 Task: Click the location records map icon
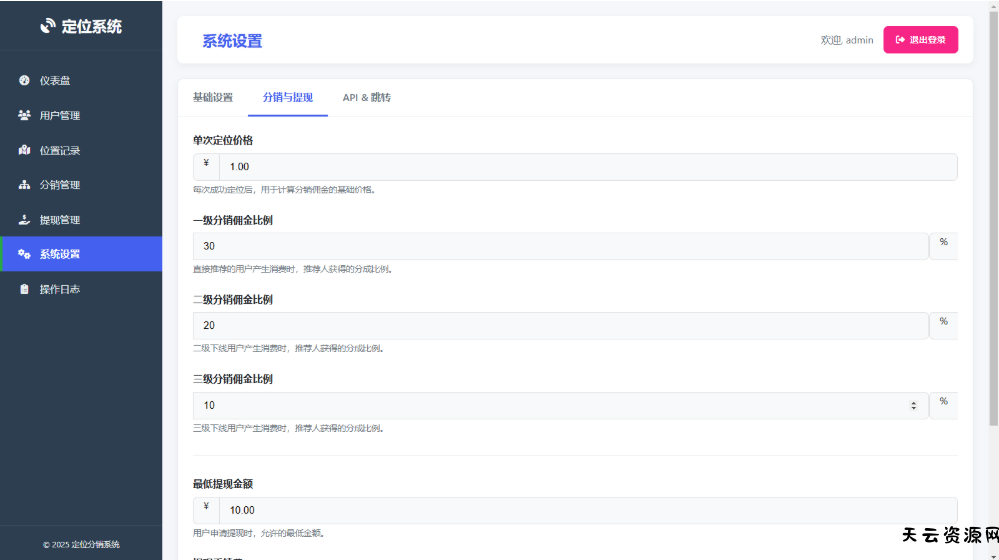24,151
